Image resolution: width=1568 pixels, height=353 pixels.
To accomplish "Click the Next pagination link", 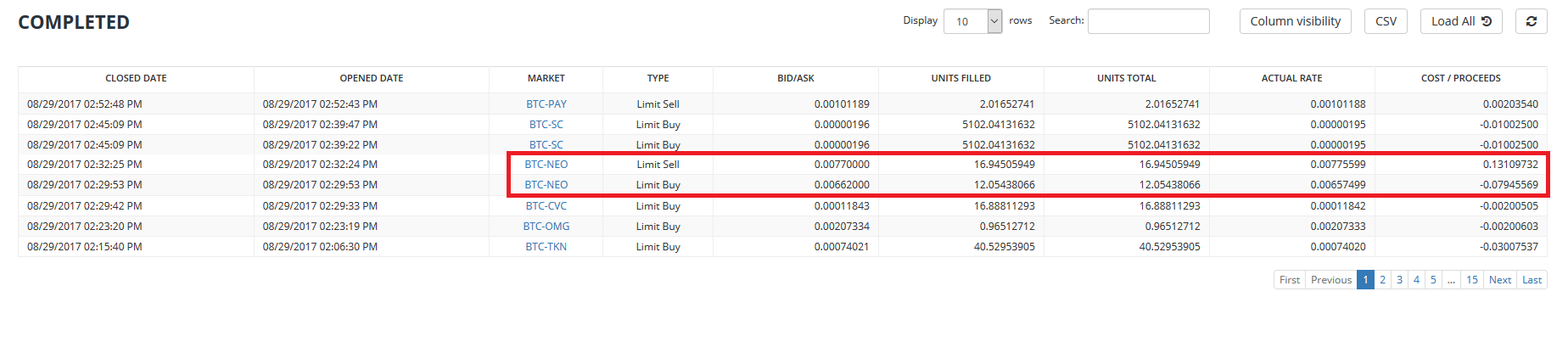I will pos(1500,280).
